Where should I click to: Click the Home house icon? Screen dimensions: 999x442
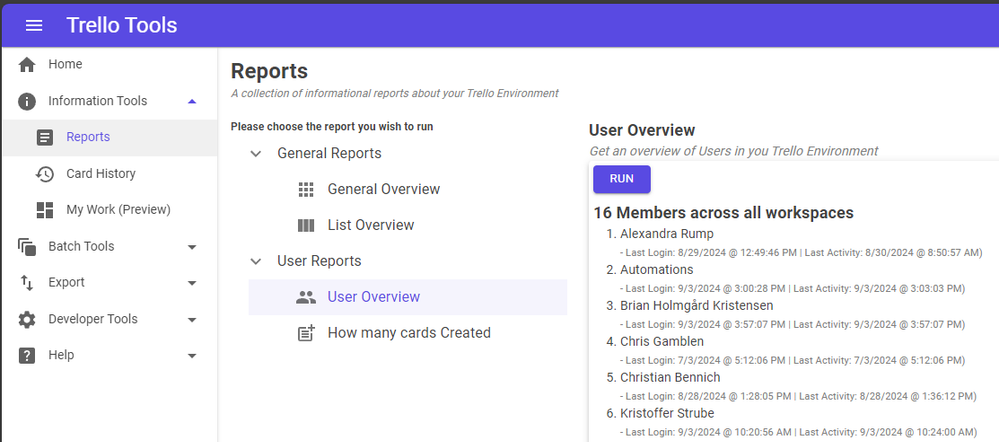coord(27,64)
